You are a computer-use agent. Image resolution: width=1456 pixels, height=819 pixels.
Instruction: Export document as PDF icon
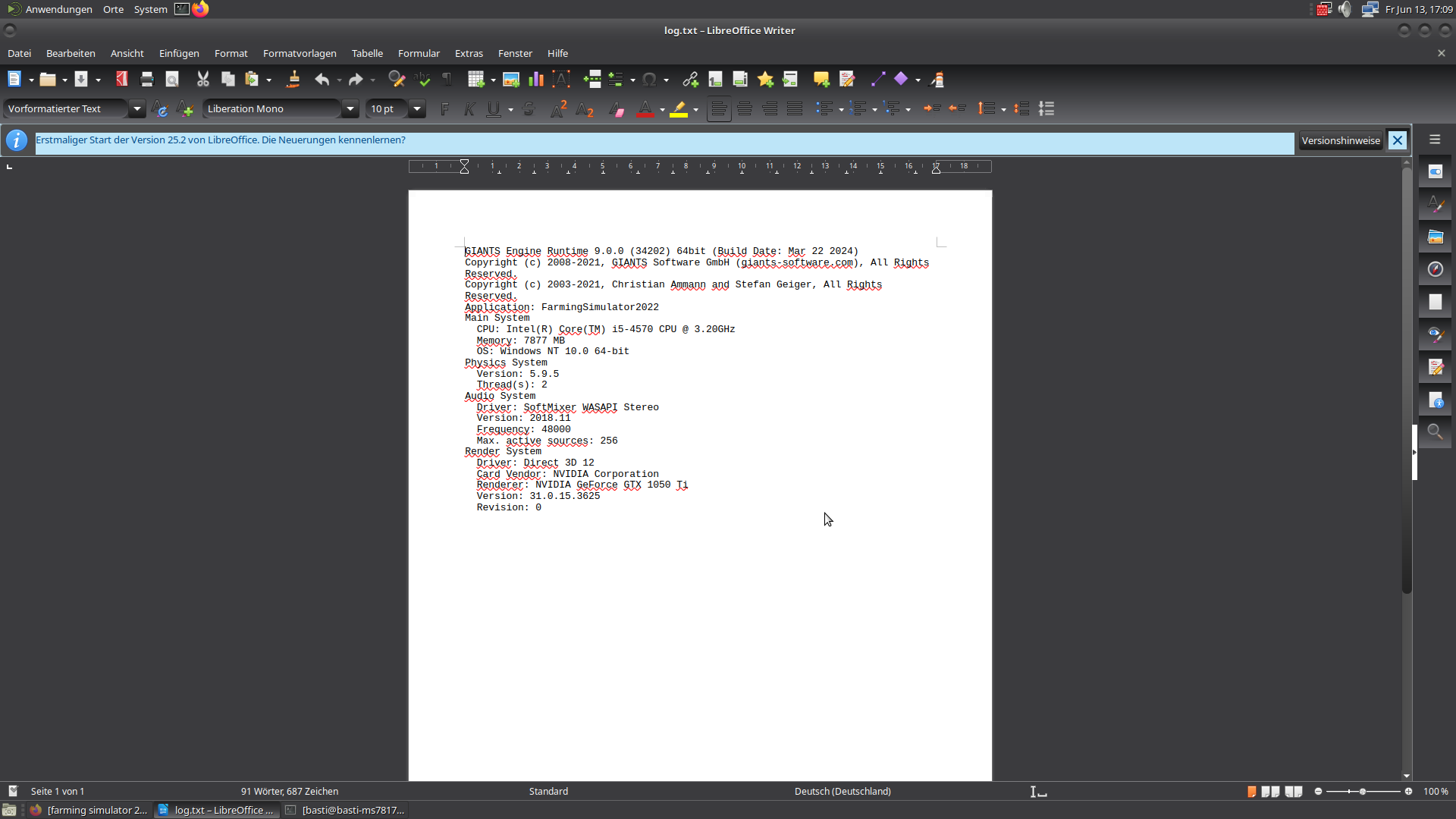pyautogui.click(x=121, y=79)
